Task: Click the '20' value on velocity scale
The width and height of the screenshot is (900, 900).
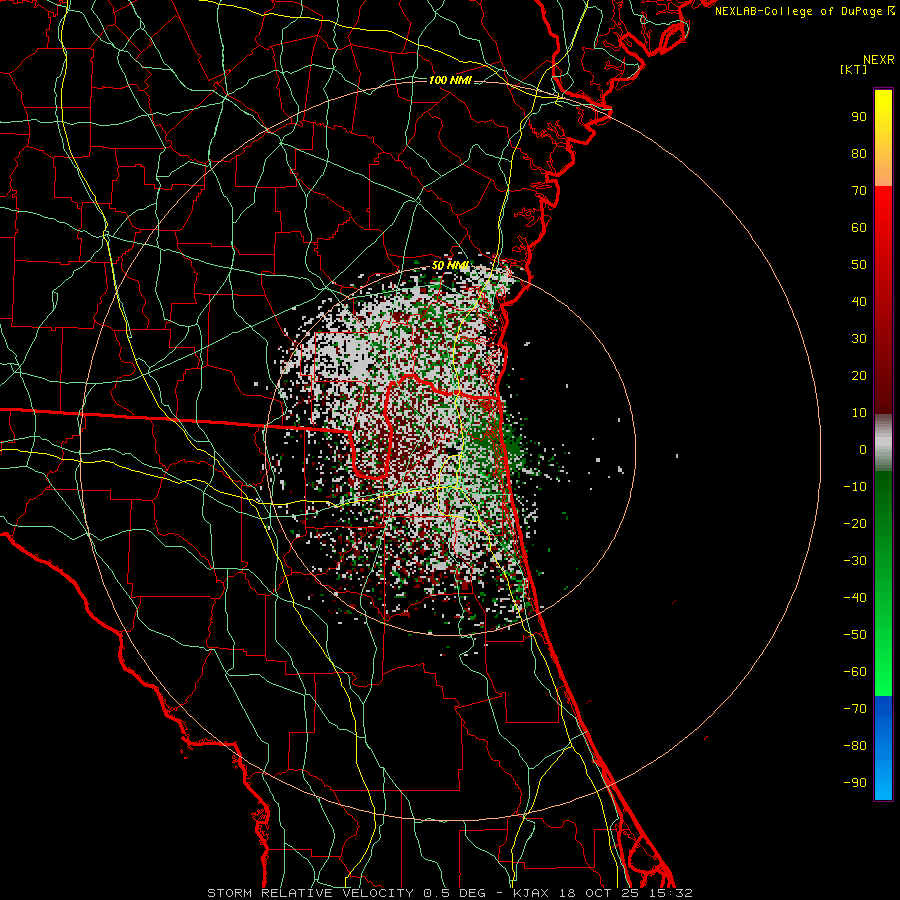Action: point(859,376)
